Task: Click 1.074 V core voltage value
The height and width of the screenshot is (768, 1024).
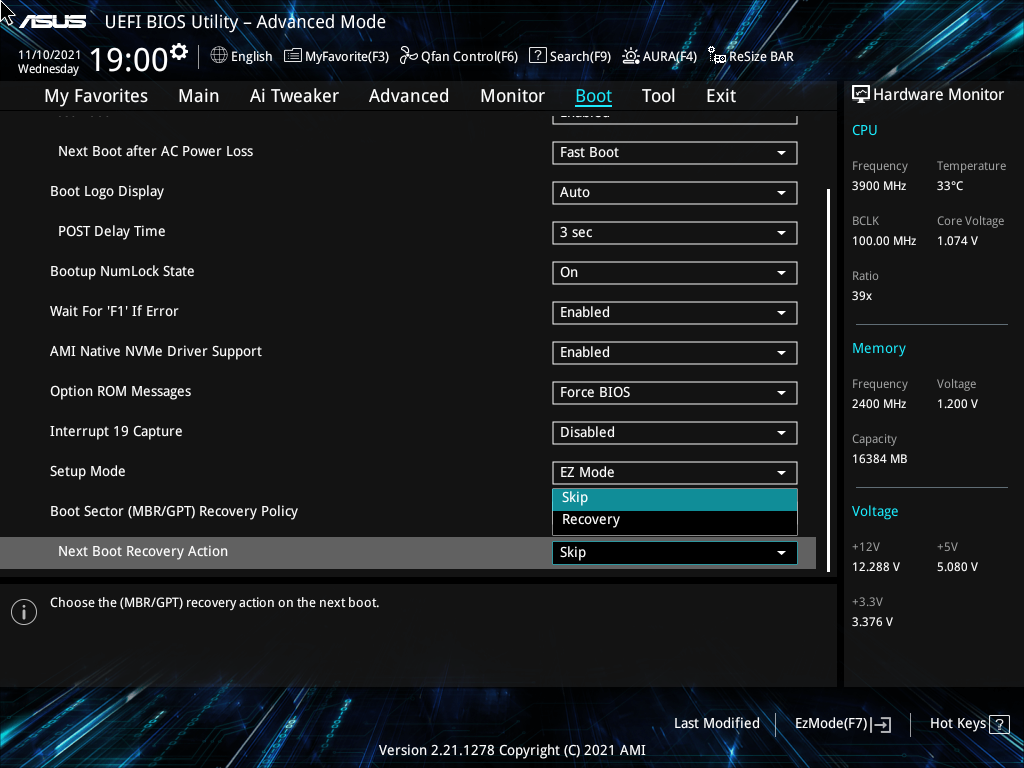Action: point(957,241)
